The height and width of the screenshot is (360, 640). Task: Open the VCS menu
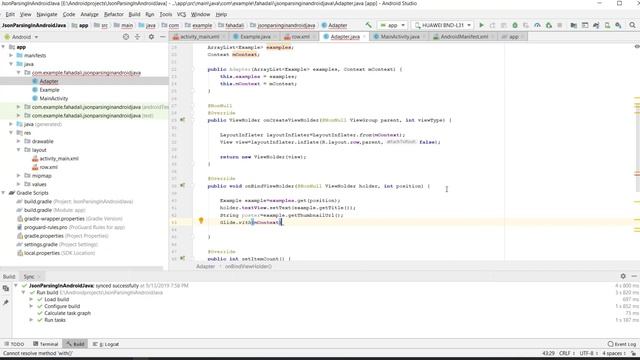pos(181,14)
